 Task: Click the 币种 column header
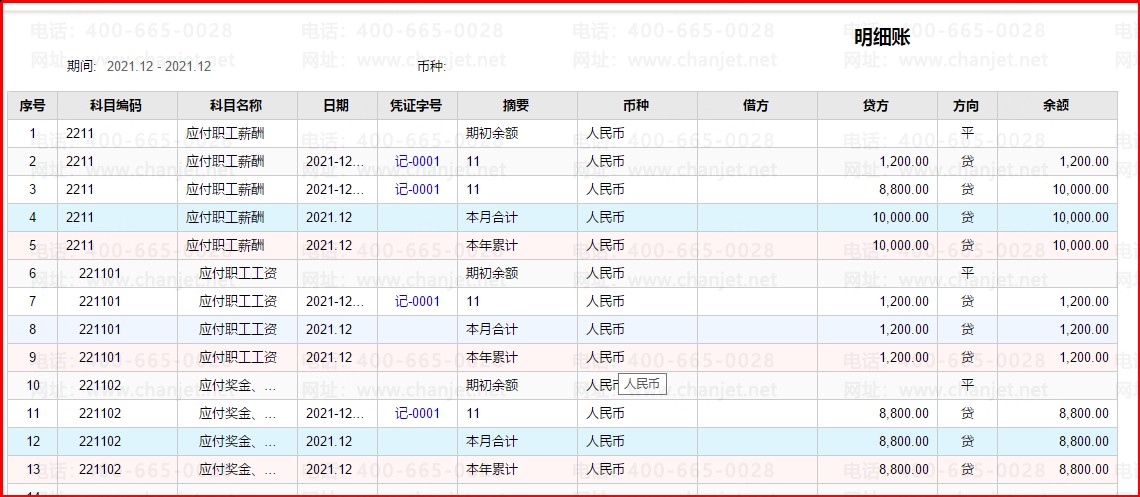coord(636,105)
